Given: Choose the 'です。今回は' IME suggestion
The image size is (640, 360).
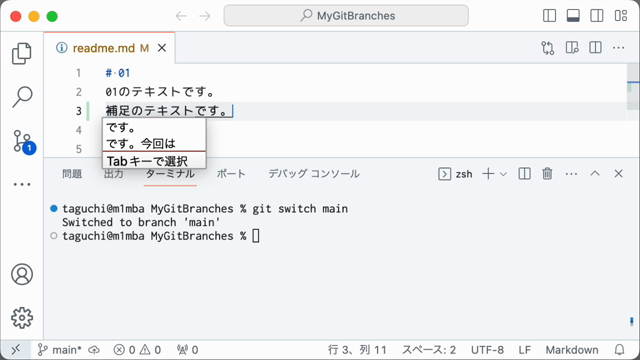Looking at the screenshot, I should point(154,144).
